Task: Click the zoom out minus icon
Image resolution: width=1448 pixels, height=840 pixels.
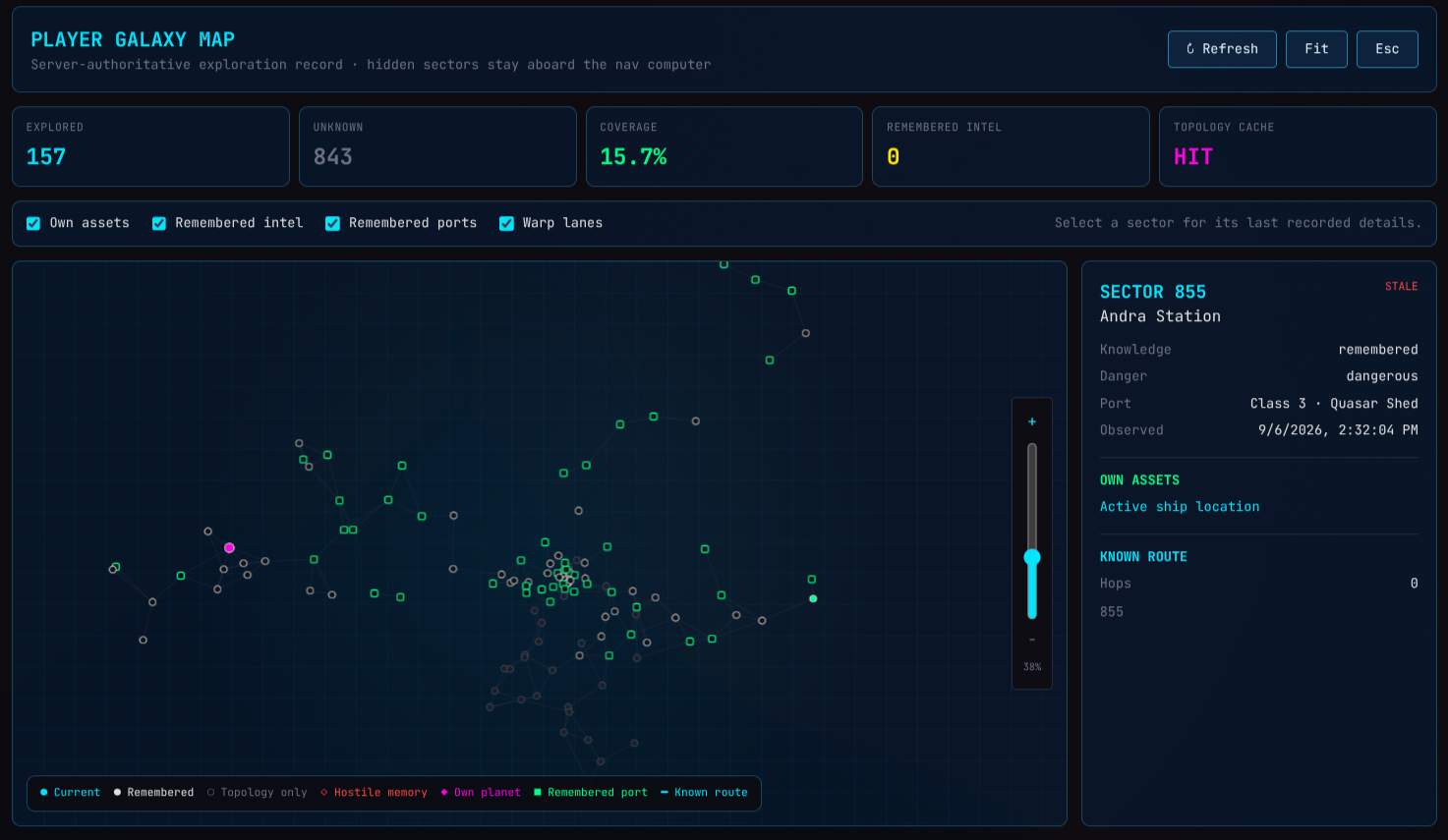Action: coord(1032,640)
